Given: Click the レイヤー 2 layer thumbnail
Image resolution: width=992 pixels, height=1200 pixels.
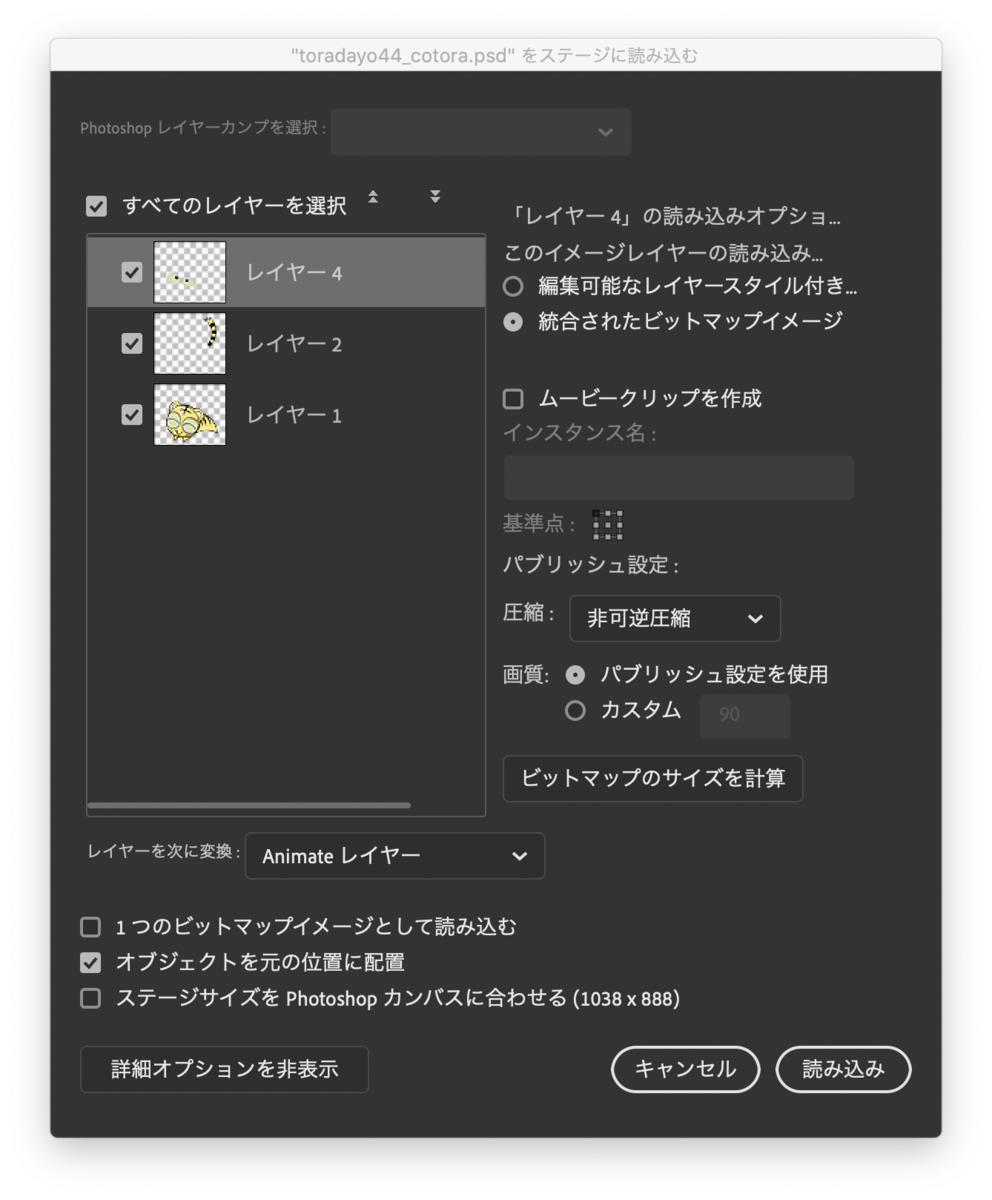Looking at the screenshot, I should [189, 343].
